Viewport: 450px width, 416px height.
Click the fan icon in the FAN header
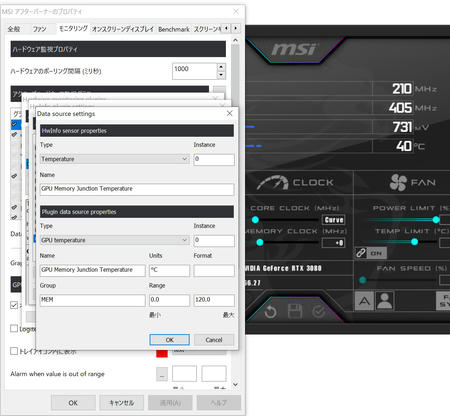[x=398, y=182]
